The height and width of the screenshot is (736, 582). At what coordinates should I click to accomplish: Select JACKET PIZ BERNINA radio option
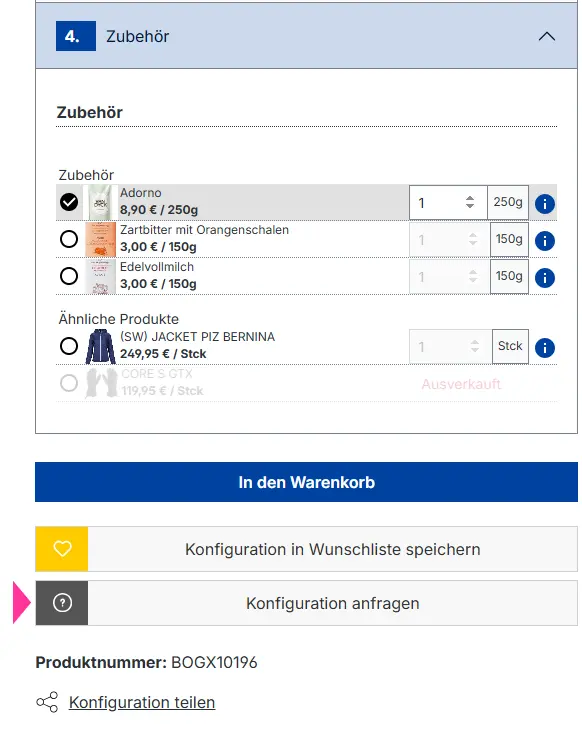pyautogui.click(x=69, y=346)
